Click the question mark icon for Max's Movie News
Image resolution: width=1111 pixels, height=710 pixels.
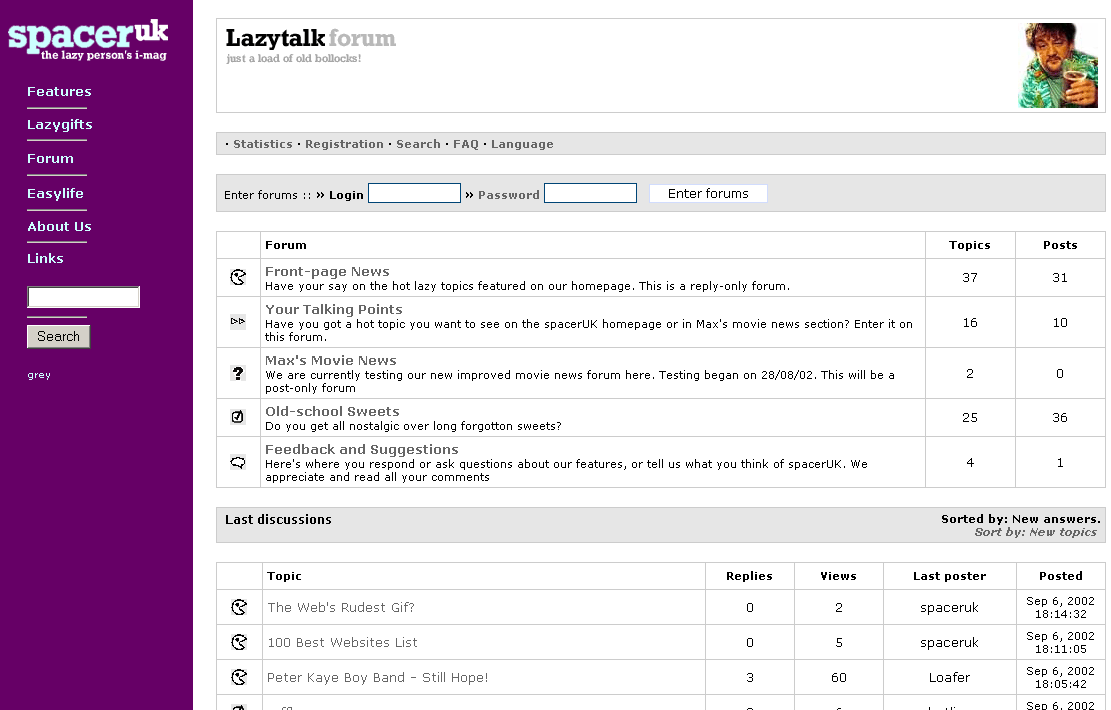(x=238, y=373)
